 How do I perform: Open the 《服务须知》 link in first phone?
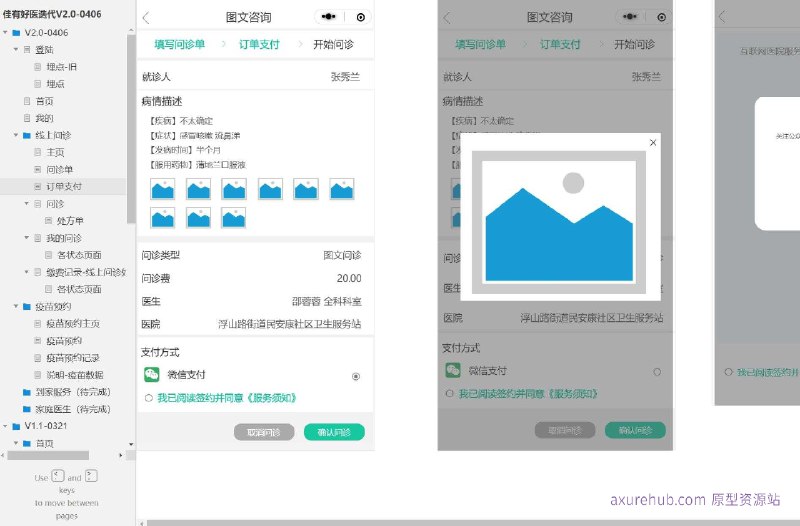272,398
